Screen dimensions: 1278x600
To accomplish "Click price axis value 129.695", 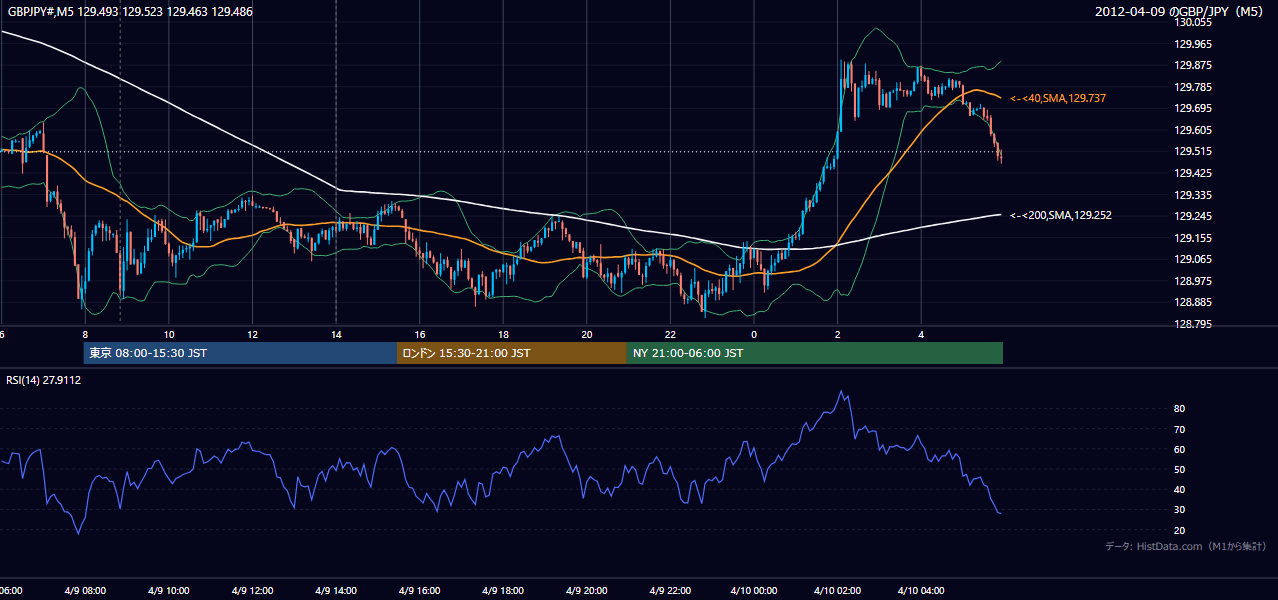I will click(x=1194, y=108).
